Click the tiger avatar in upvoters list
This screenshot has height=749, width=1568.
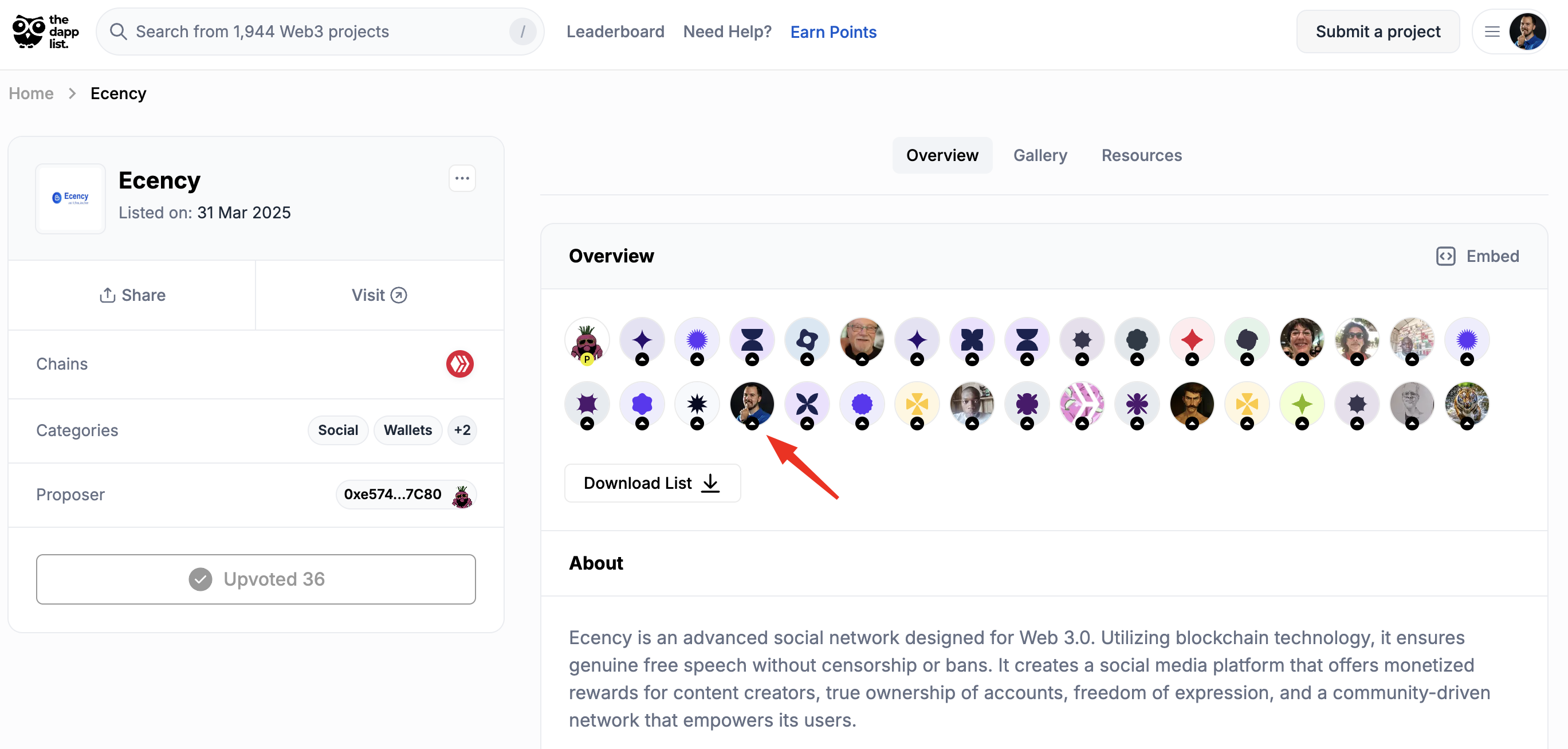coord(1467,404)
